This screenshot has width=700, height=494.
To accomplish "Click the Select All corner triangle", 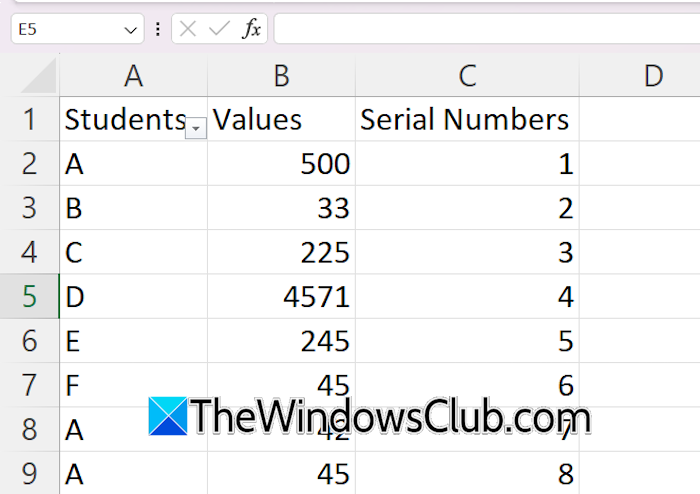I will pyautogui.click(x=39, y=75).
